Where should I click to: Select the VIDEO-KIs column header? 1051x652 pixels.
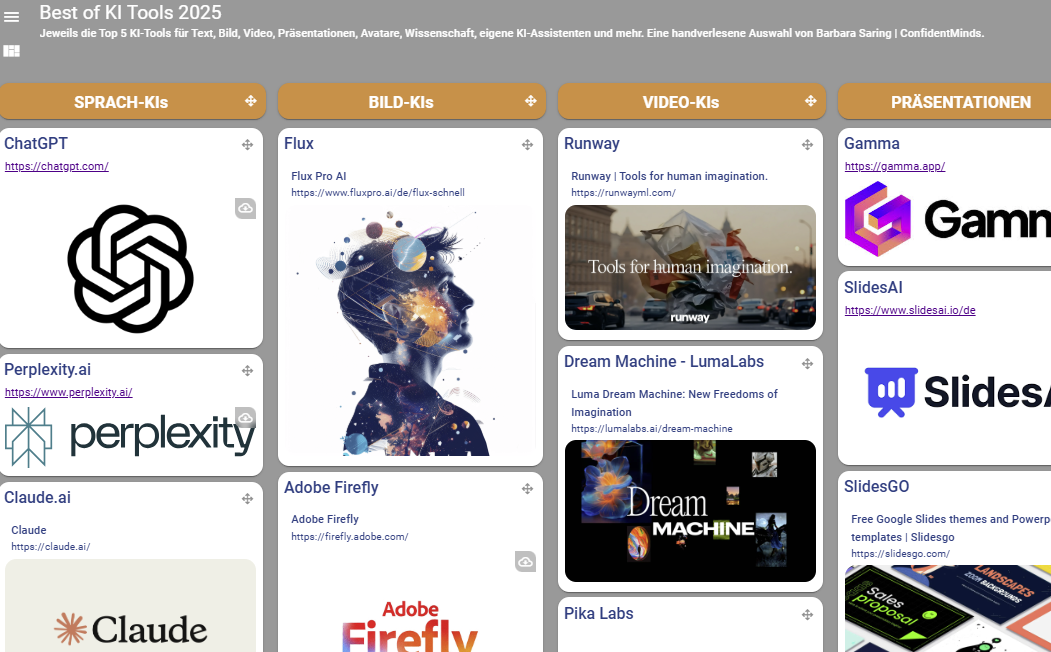692,101
